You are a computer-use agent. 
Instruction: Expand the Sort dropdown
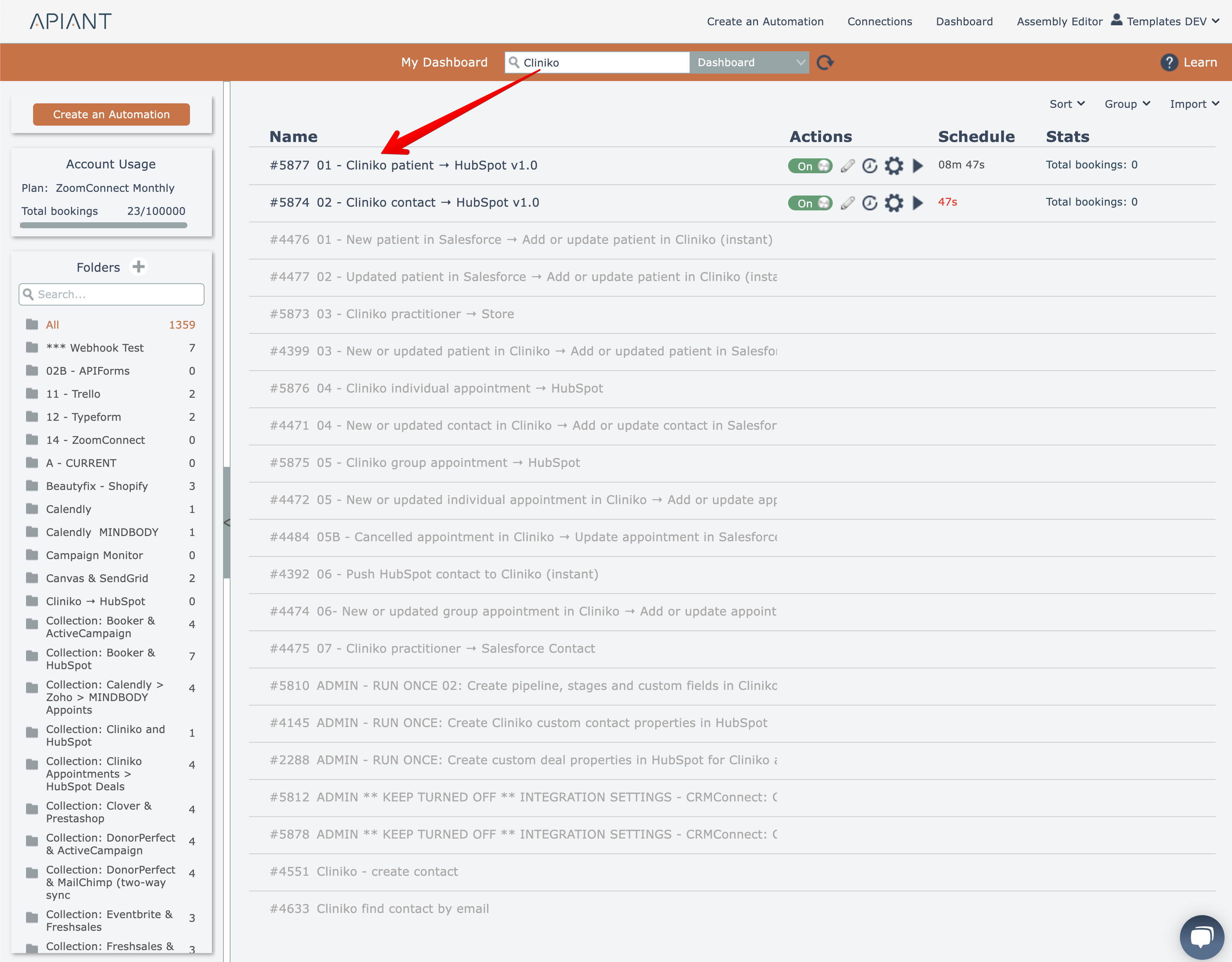pyautogui.click(x=1067, y=104)
